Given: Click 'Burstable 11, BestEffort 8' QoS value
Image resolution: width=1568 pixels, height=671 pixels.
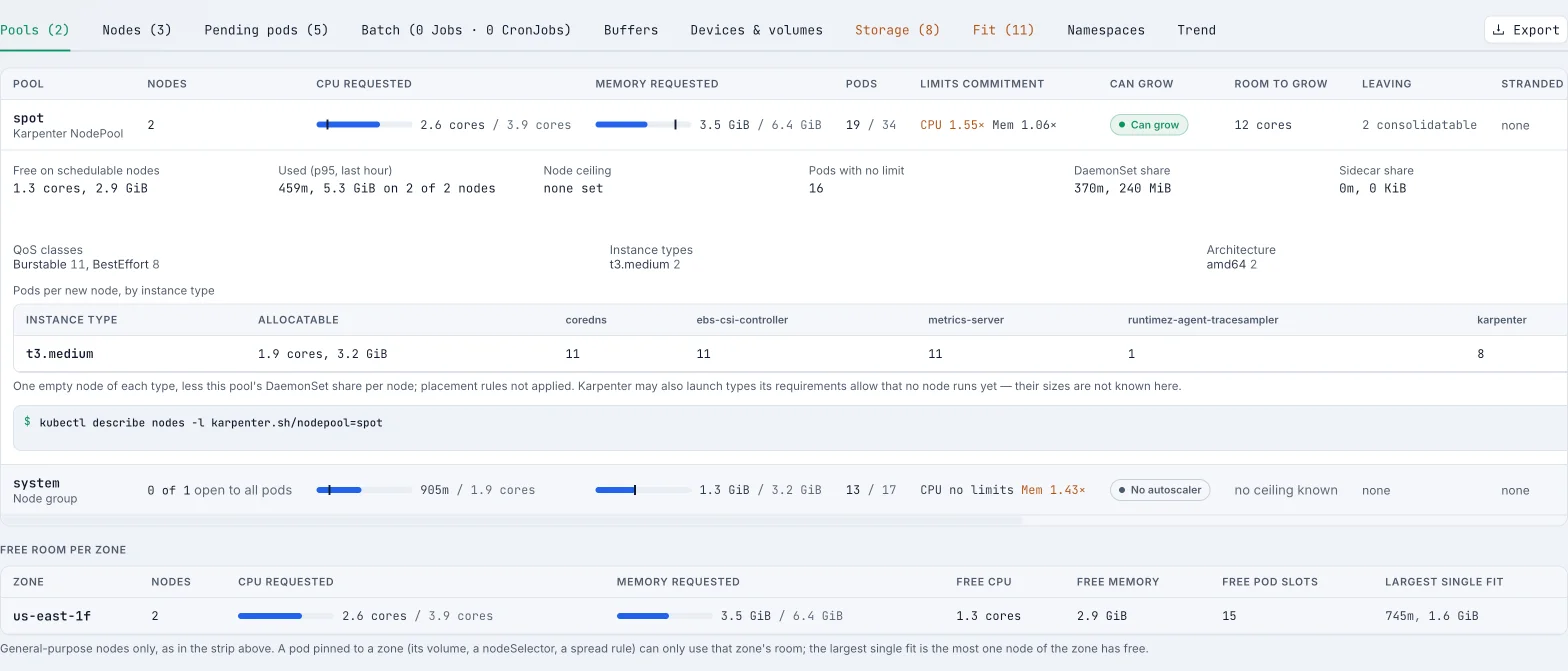Looking at the screenshot, I should coord(86,265).
